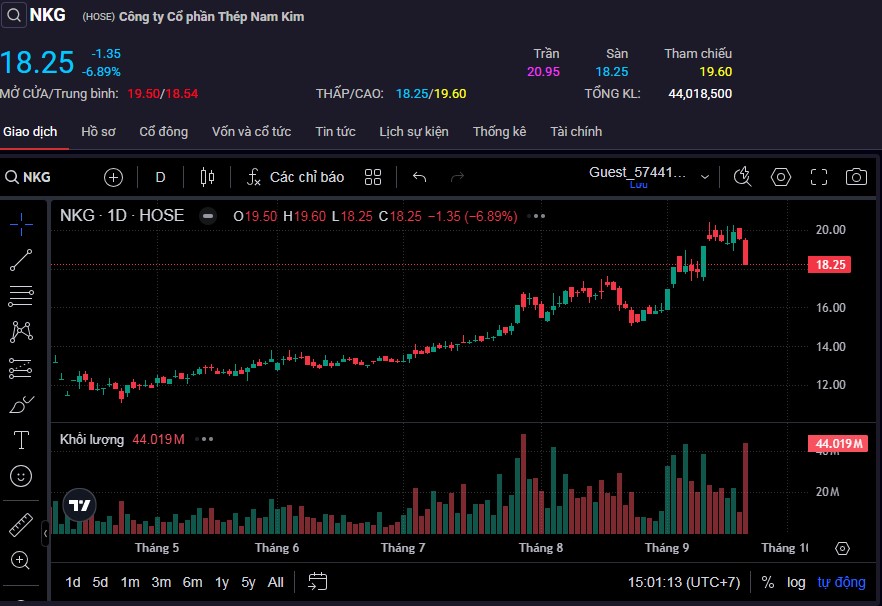
Task: Select the ruler measure tool
Action: [21, 525]
